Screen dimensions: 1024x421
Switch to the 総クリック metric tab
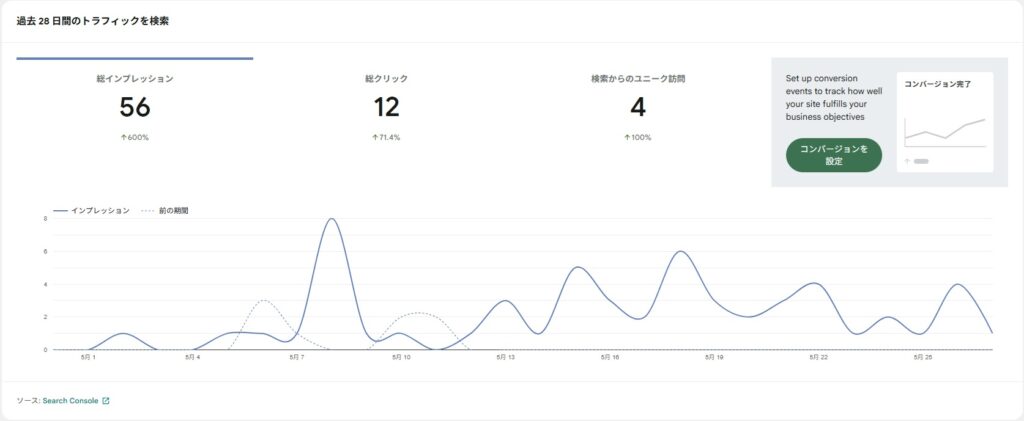click(386, 105)
